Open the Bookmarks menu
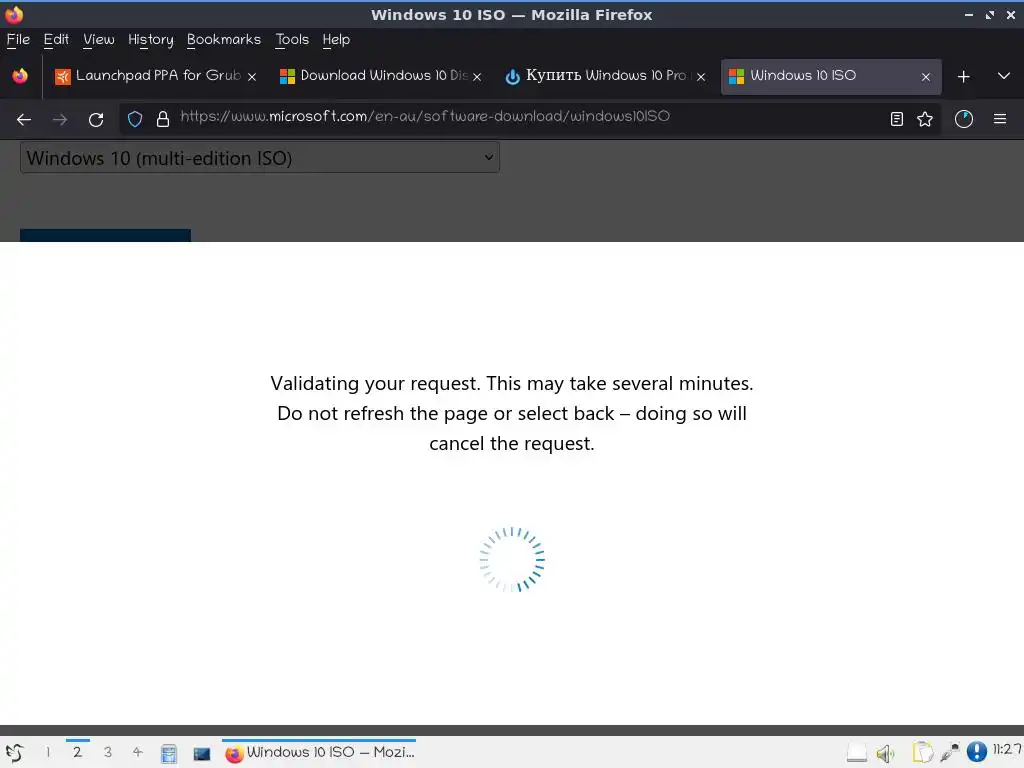The width and height of the screenshot is (1024, 768). point(224,40)
